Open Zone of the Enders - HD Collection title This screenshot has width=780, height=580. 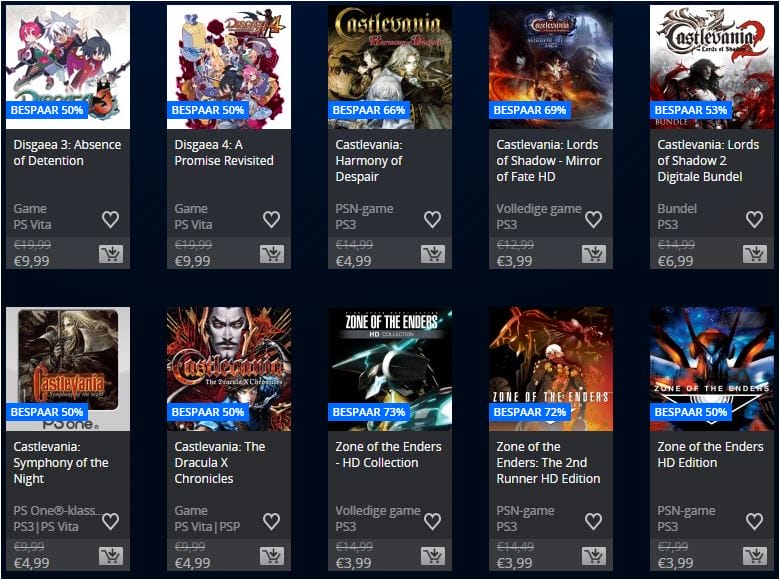(389, 455)
